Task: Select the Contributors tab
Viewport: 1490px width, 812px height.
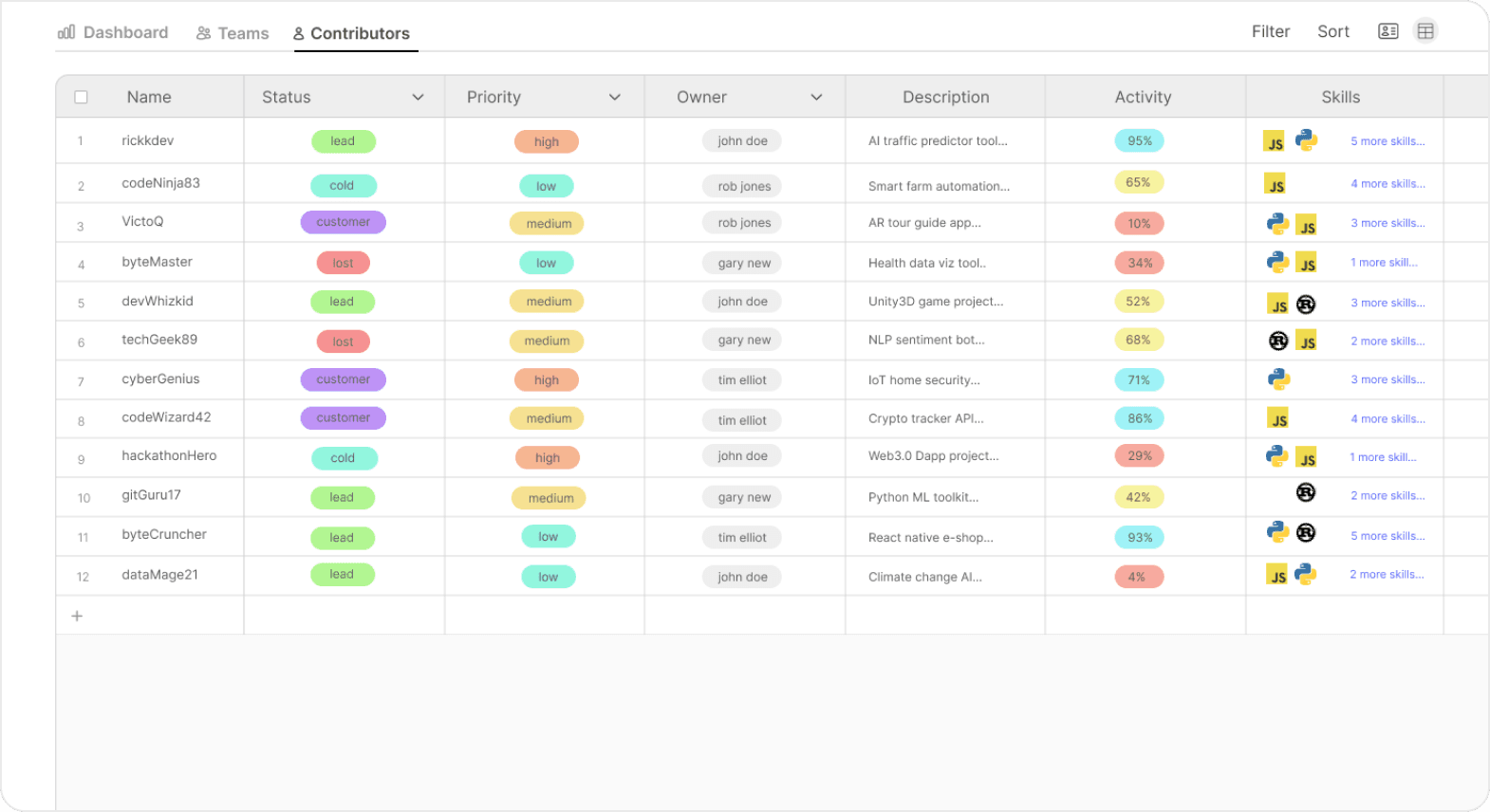Action: point(351,33)
